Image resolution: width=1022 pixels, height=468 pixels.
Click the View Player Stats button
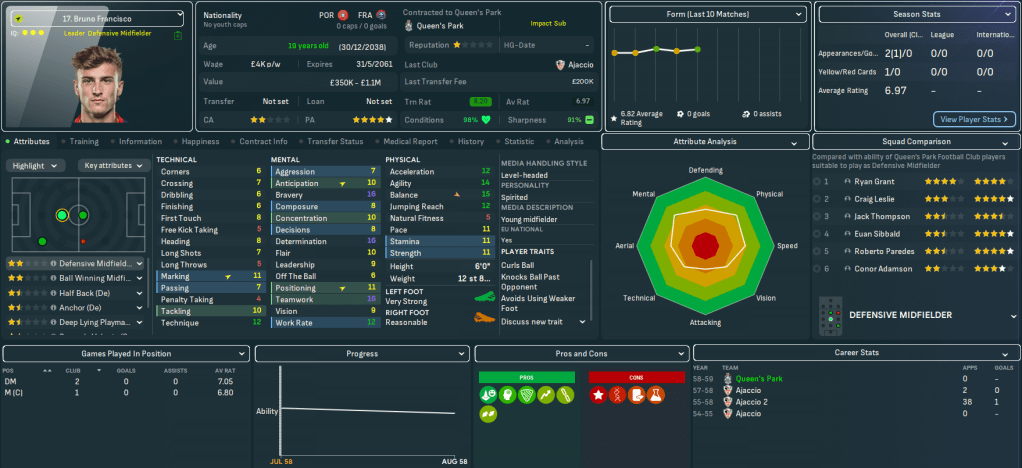point(973,119)
